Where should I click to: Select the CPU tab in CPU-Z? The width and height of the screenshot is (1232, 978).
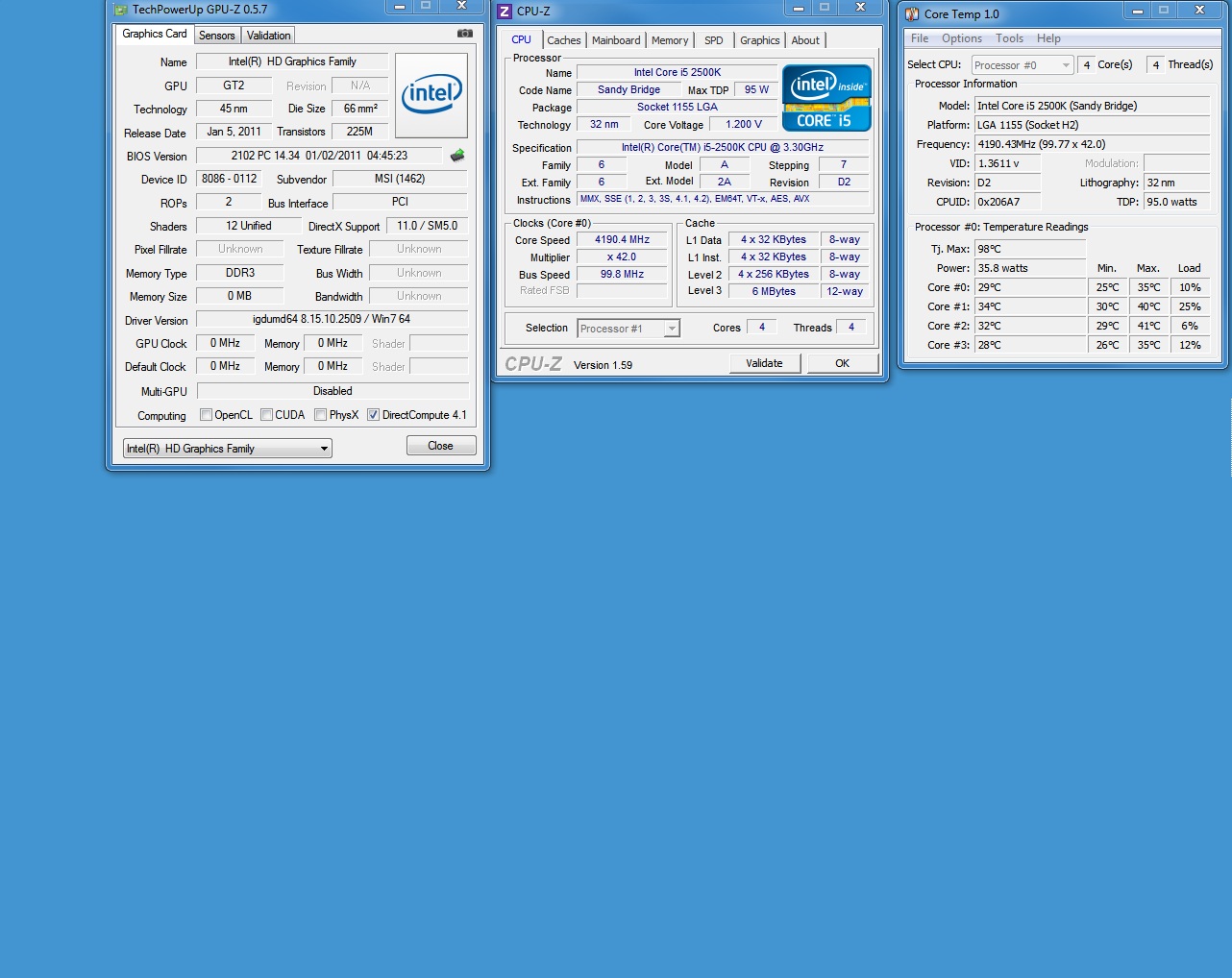coord(522,39)
